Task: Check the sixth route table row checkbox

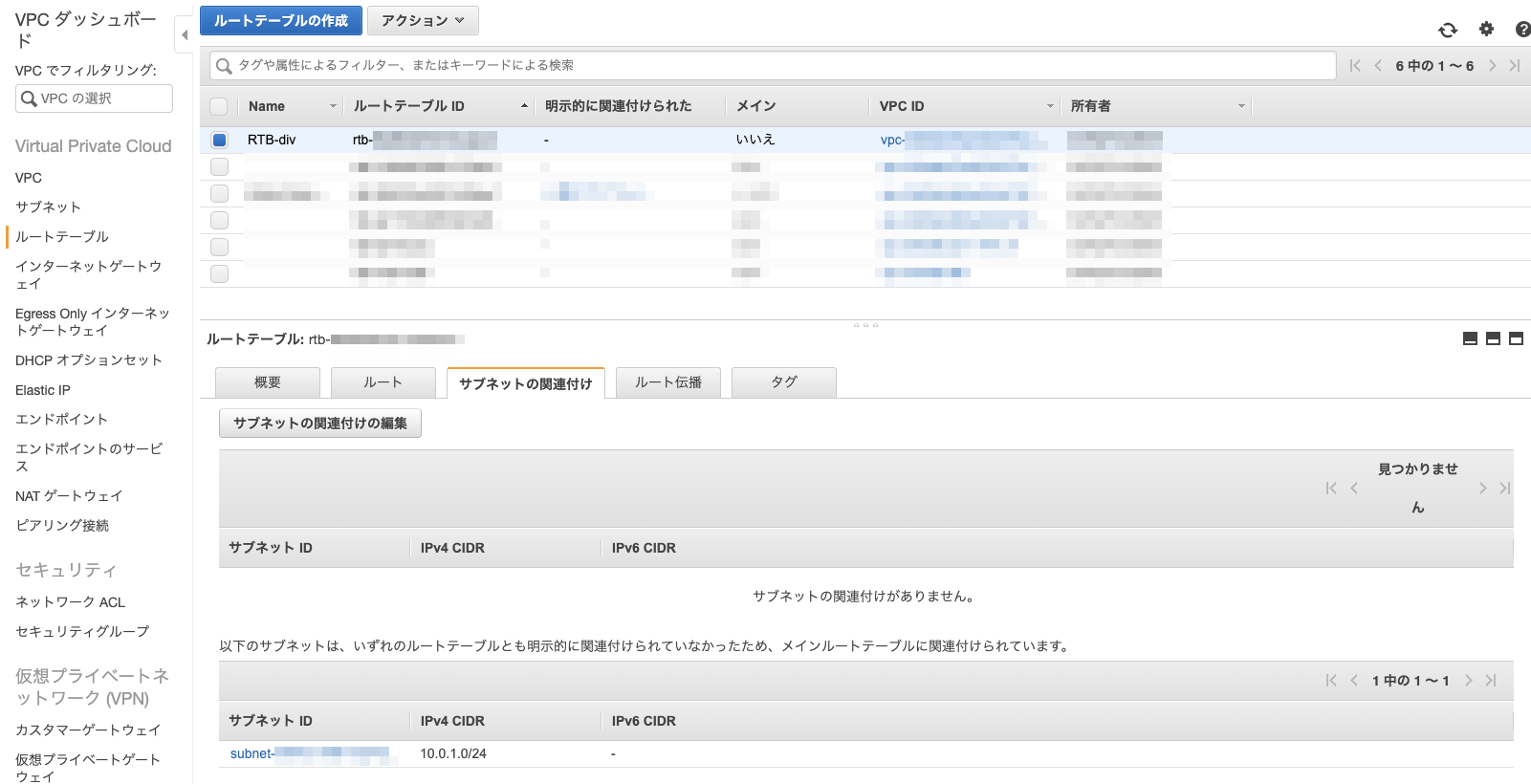Action: (219, 273)
